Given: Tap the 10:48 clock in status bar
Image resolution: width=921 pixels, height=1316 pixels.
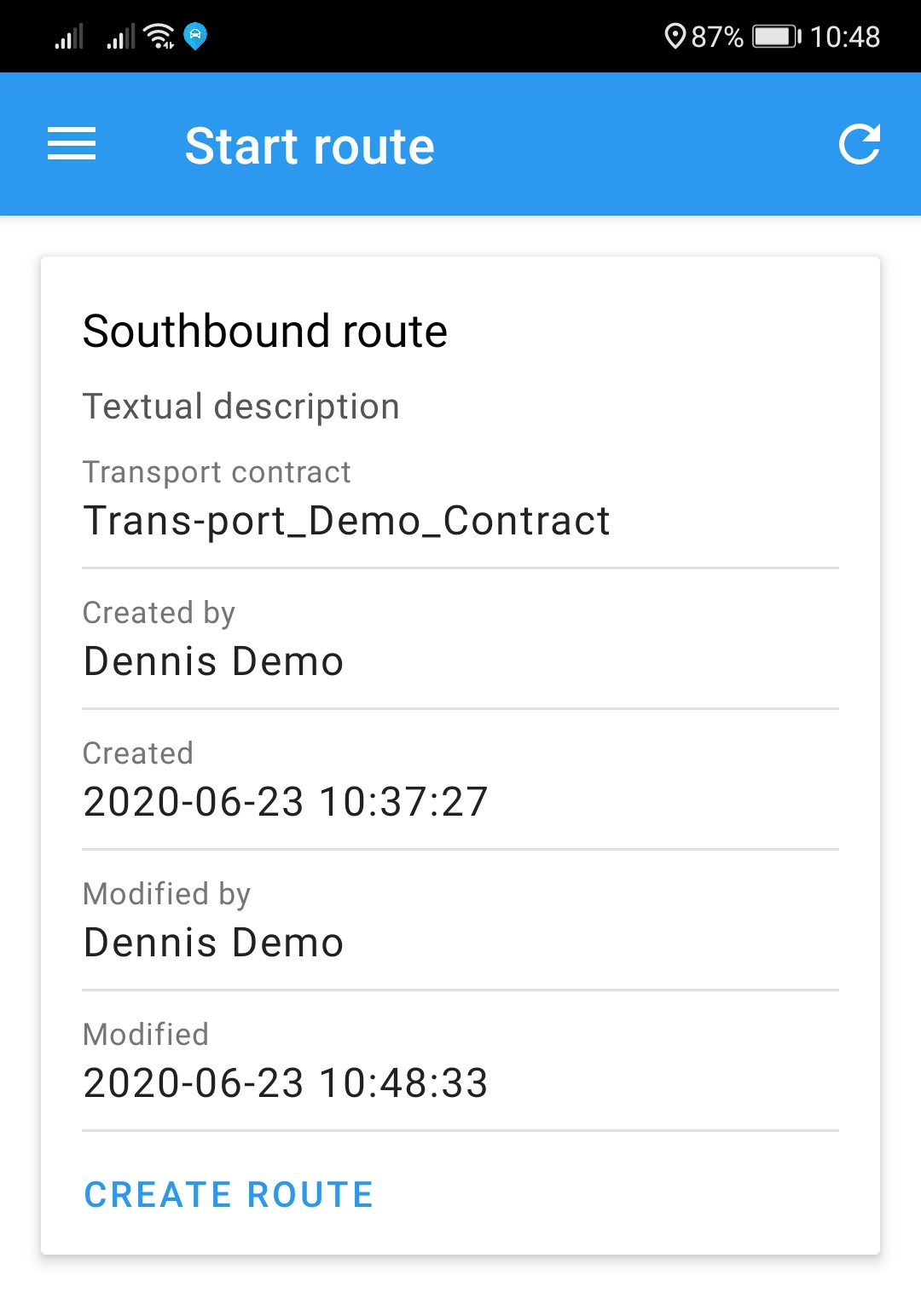Looking at the screenshot, I should pos(844,37).
